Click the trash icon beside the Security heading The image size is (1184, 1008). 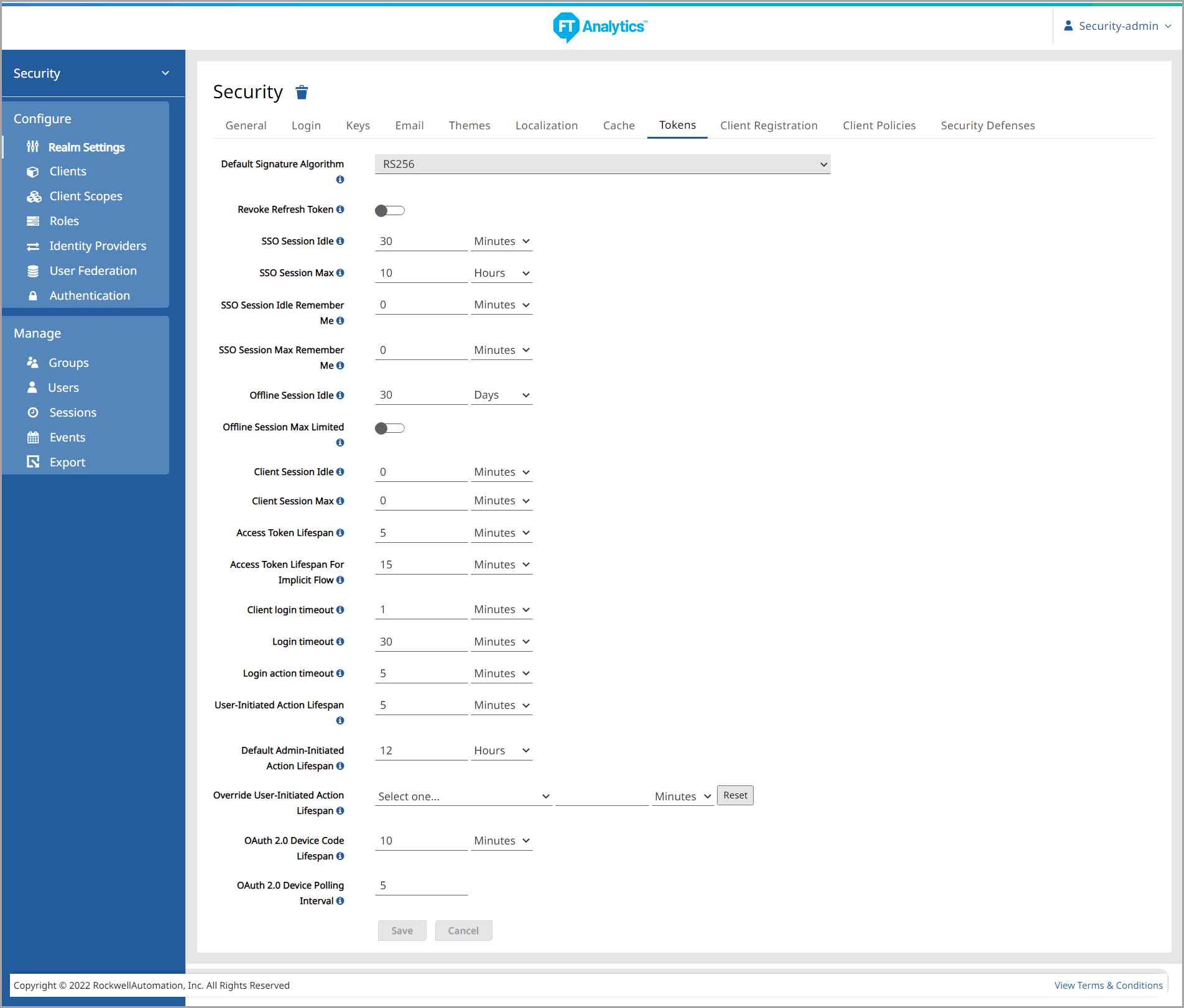(302, 93)
